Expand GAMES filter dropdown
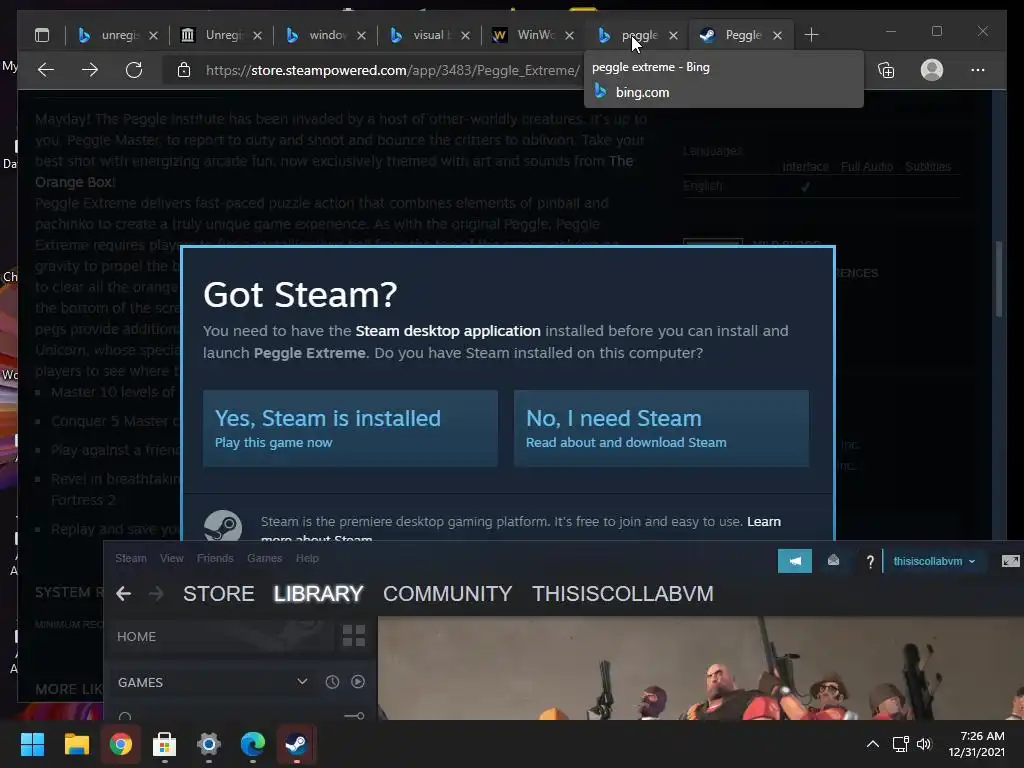 tap(302, 682)
